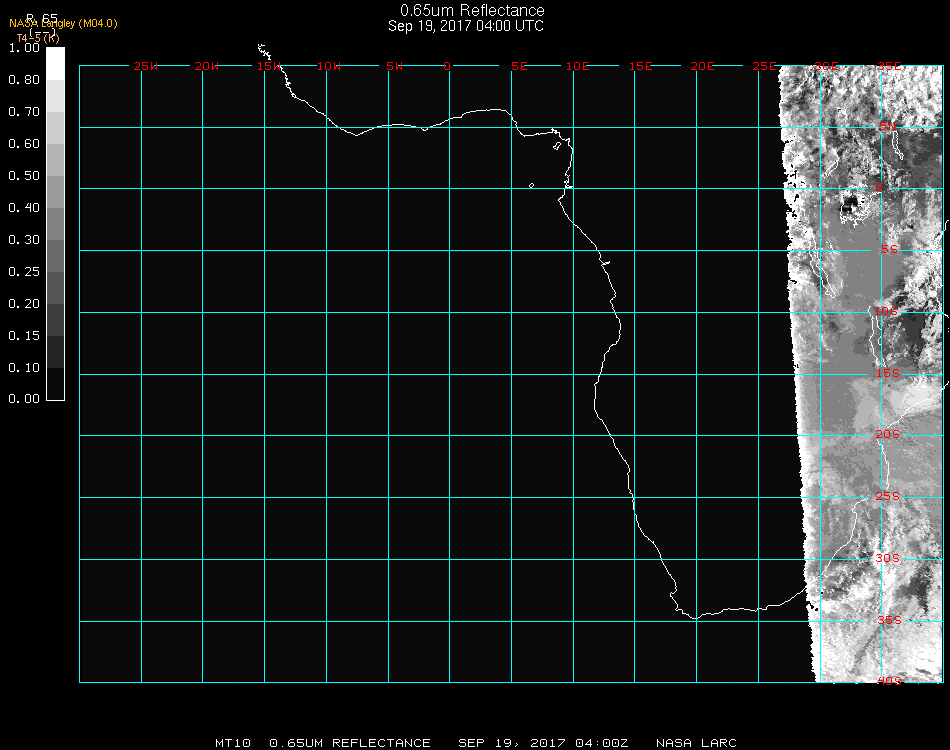Click the 10S latitude label

coord(887,312)
